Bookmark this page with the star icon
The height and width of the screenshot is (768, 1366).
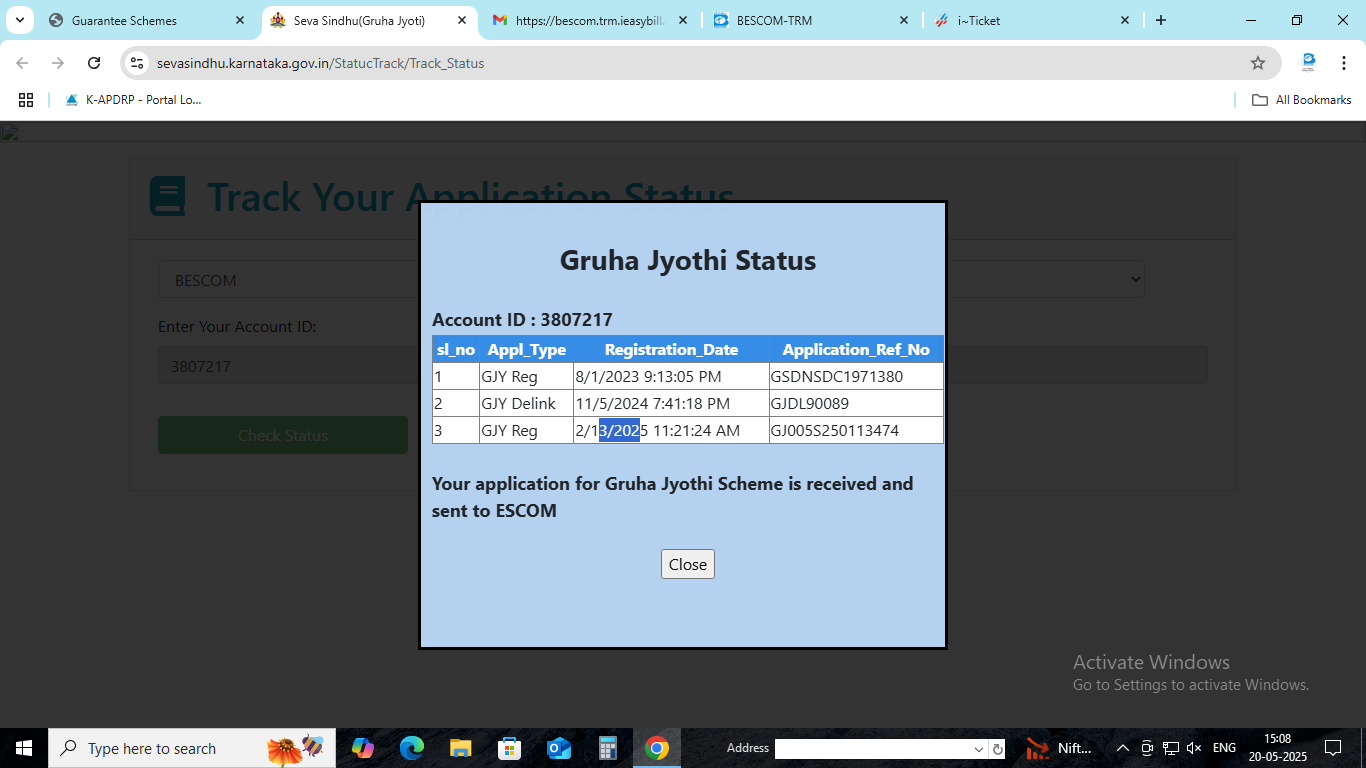pyautogui.click(x=1258, y=63)
